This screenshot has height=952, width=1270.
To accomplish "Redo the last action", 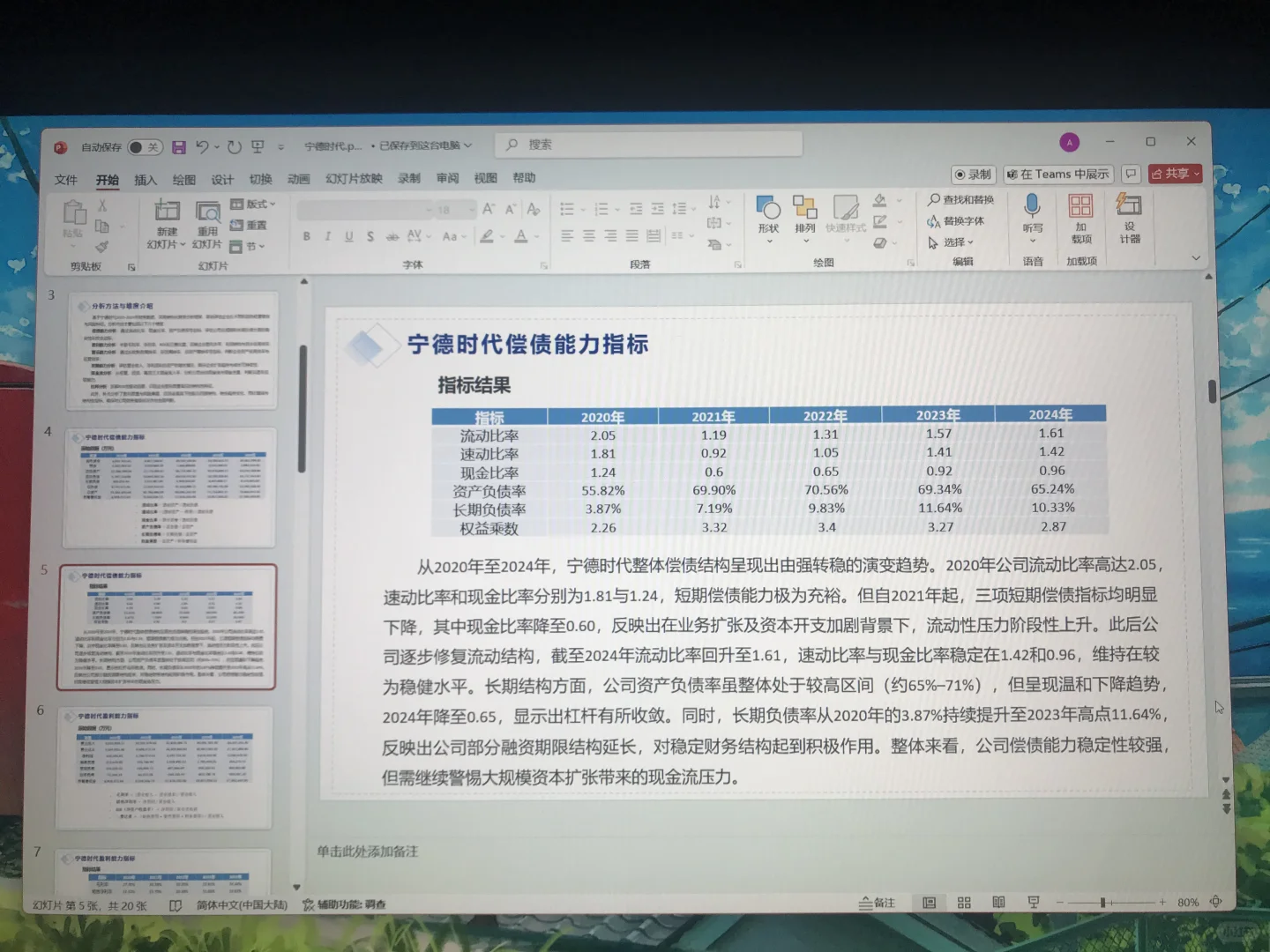I will [235, 147].
